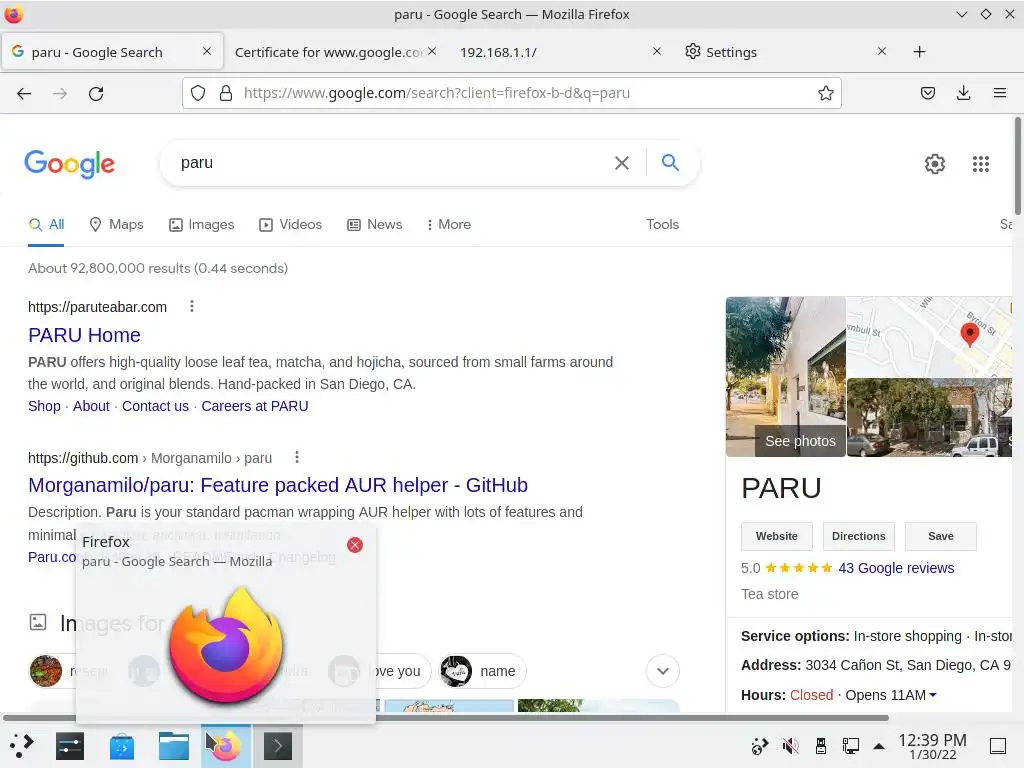1024x768 pixels.
Task: Select the Maps search filter
Action: coord(116,225)
